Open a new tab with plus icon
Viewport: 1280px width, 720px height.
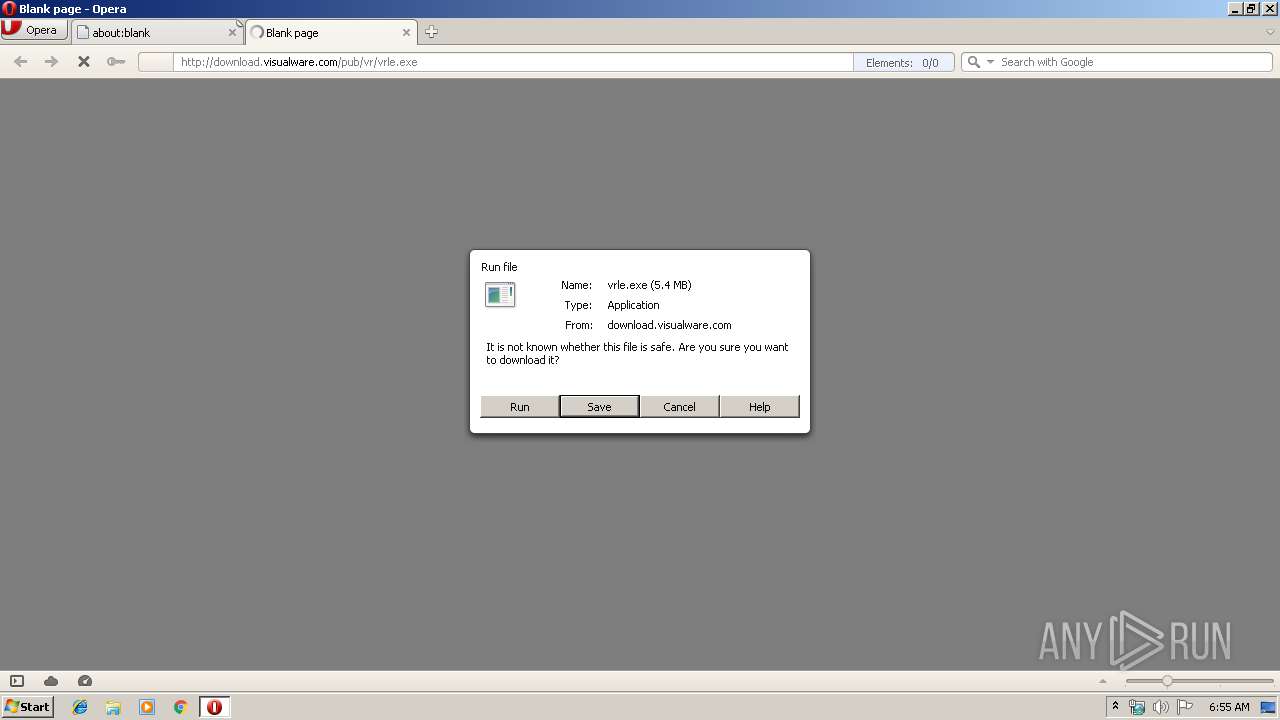point(431,32)
